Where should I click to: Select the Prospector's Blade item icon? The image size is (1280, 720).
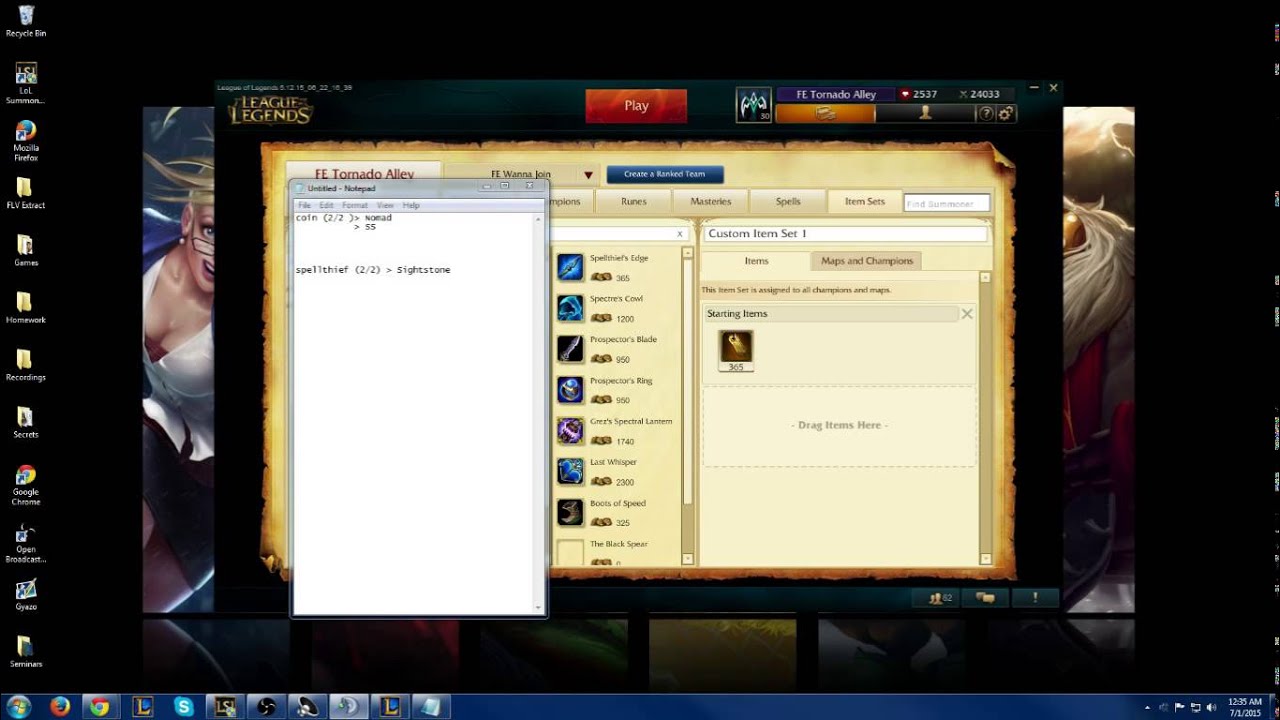[x=570, y=349]
